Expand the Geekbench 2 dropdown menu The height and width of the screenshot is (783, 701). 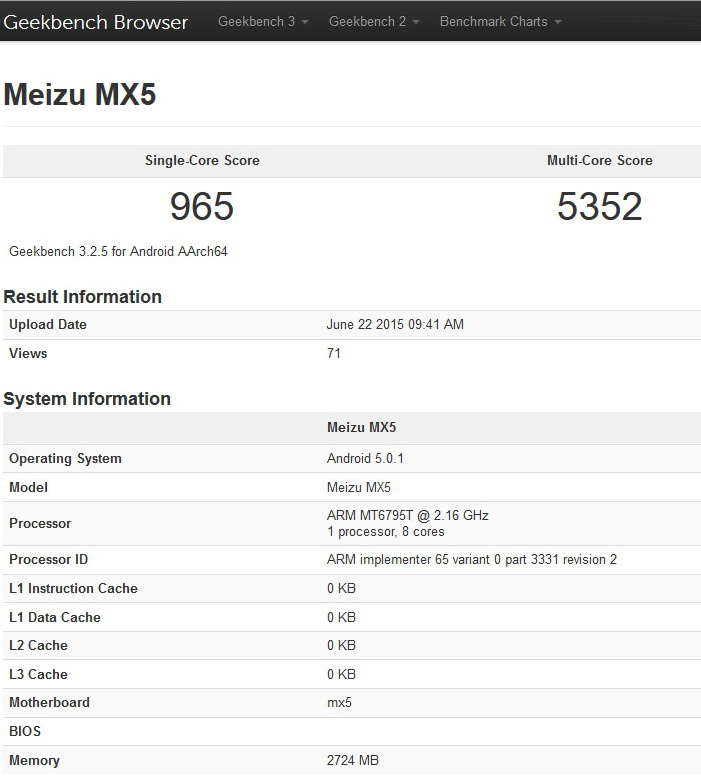(x=373, y=22)
